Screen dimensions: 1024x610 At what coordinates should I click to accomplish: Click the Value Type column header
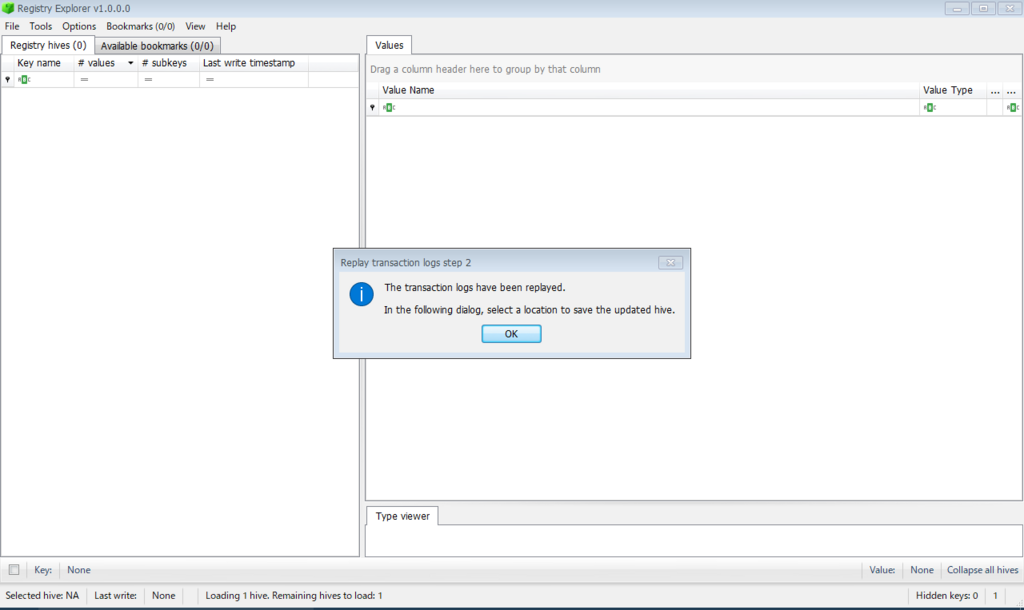click(x=952, y=90)
